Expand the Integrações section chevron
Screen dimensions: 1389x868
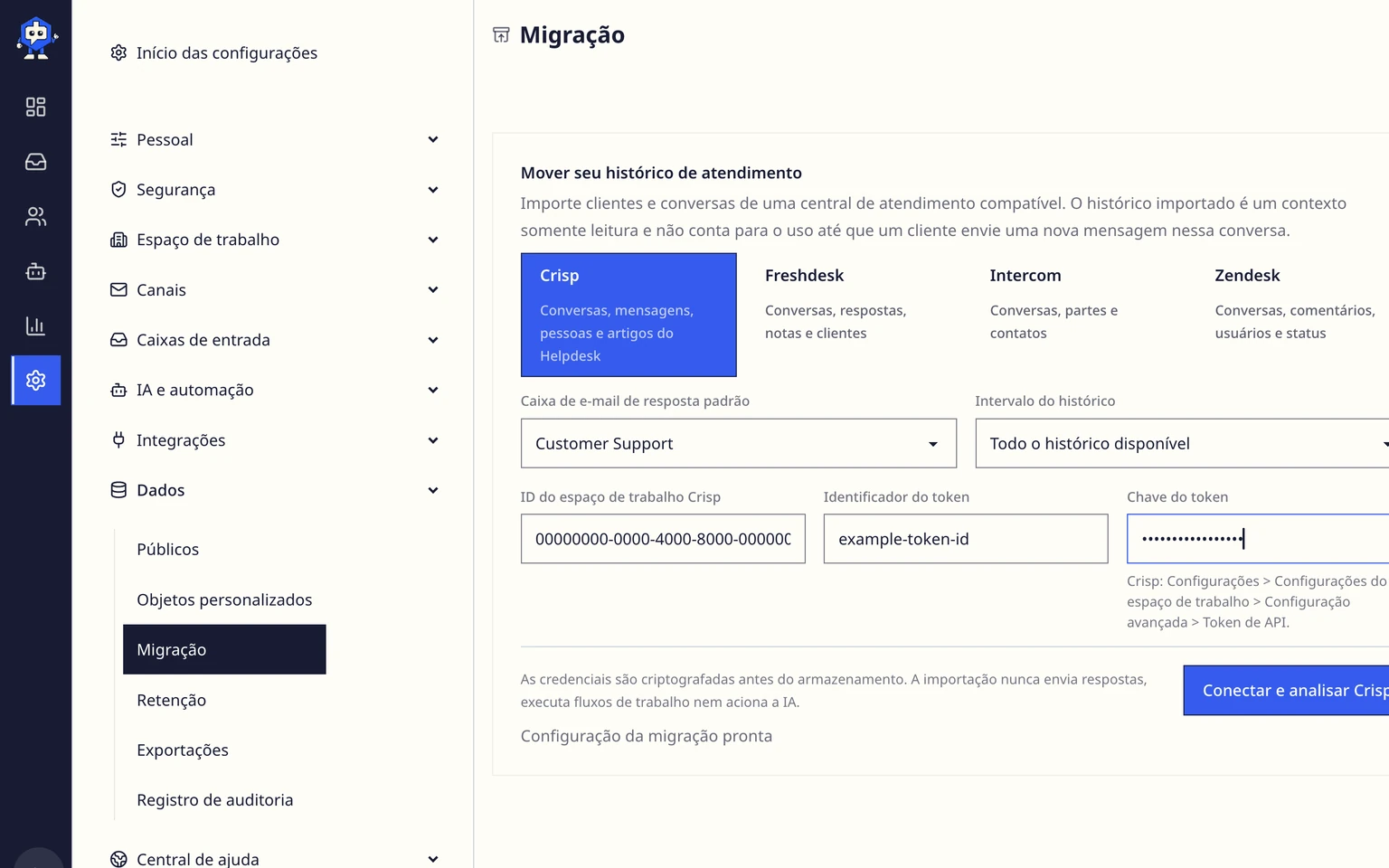(x=433, y=440)
